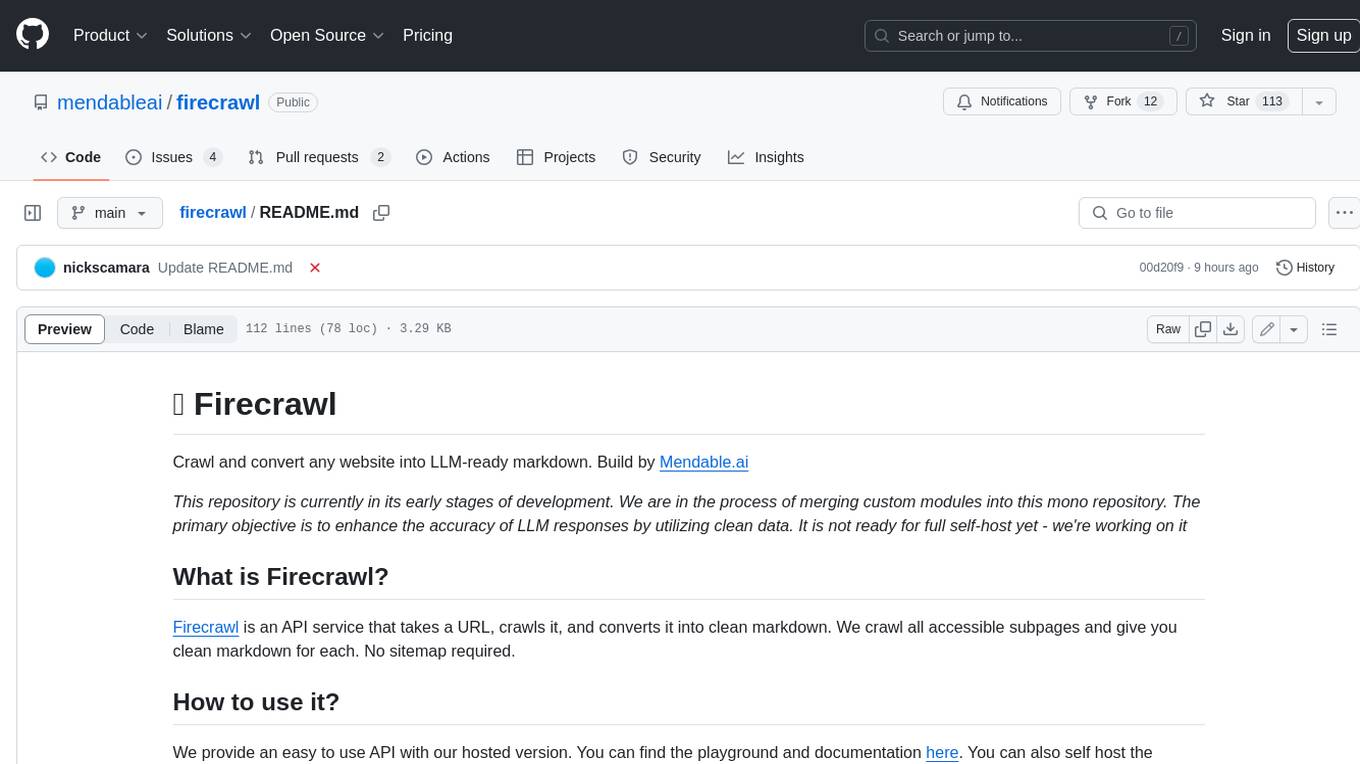The width and height of the screenshot is (1360, 764).
Task: Switch to the Insights tab
Action: (x=766, y=157)
